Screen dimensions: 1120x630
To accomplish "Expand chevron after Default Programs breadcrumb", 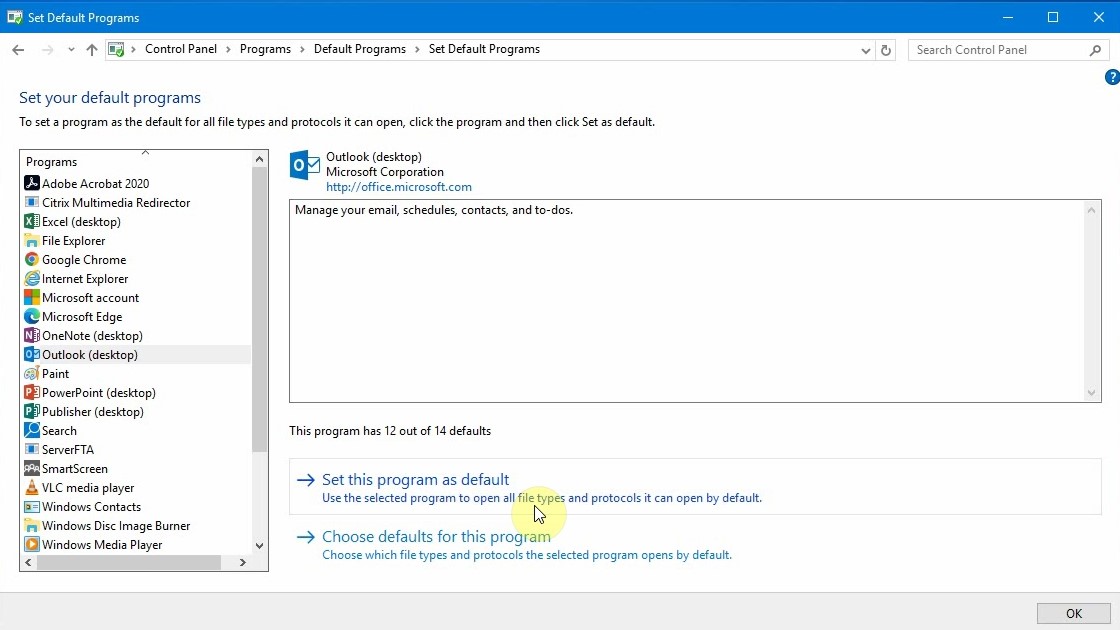I will click(x=417, y=49).
